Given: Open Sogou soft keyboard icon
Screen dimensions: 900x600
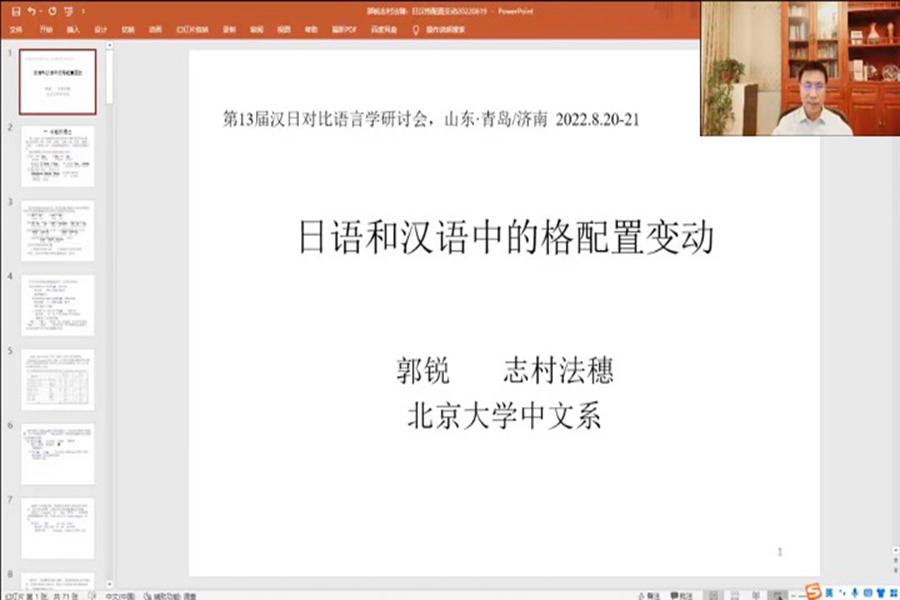Looking at the screenshot, I should pyautogui.click(x=867, y=593).
